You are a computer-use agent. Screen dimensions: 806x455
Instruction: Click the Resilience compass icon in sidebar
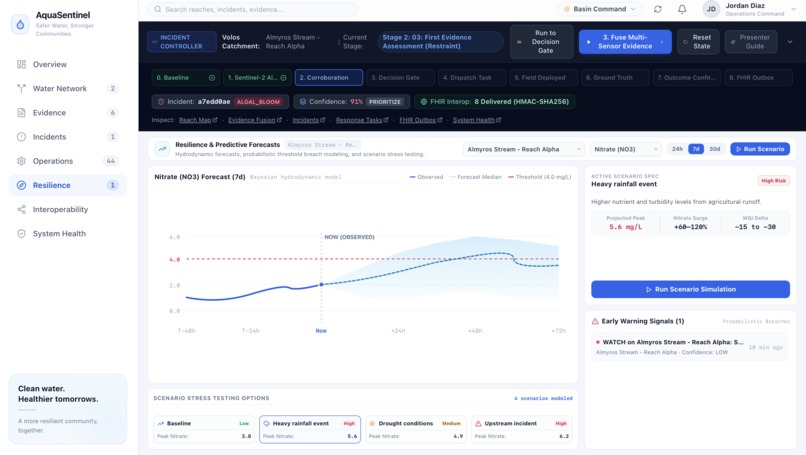21,185
